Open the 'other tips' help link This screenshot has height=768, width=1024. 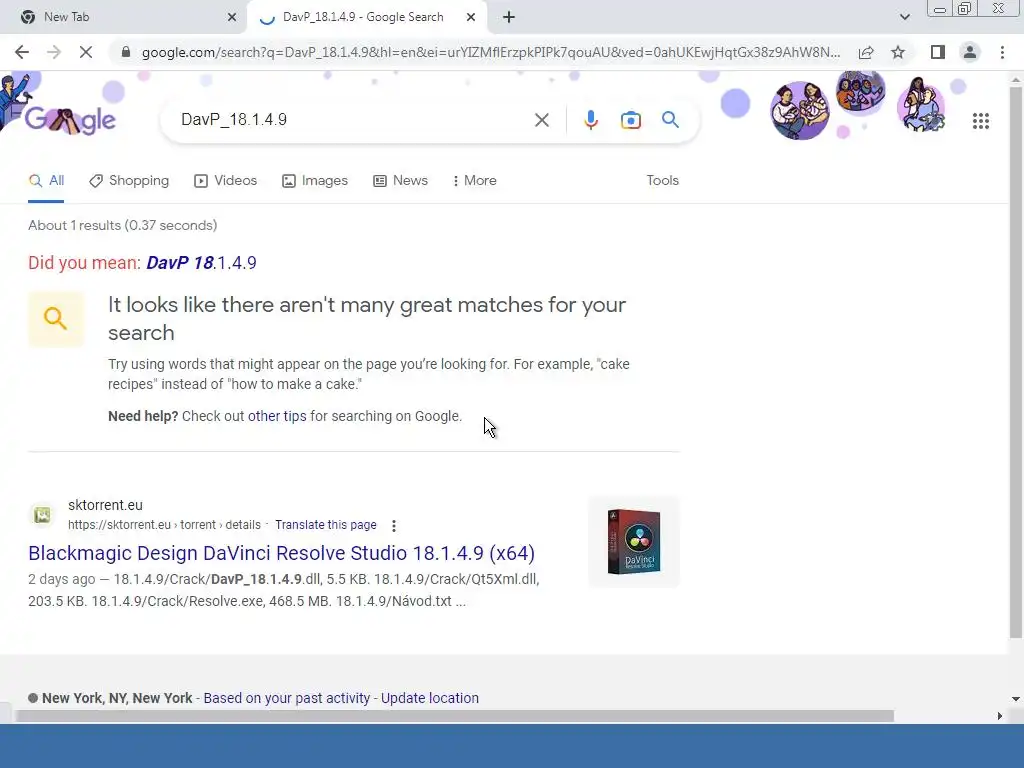(277, 416)
